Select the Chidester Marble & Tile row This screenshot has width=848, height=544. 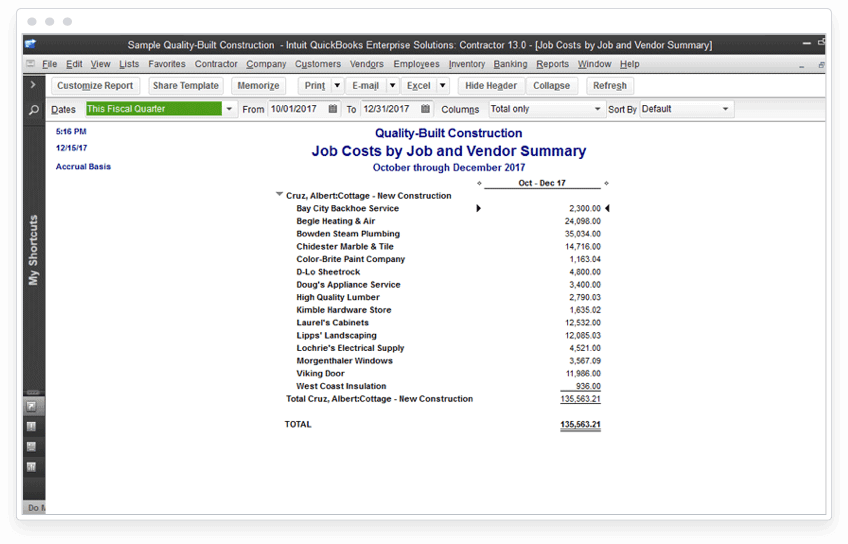448,247
